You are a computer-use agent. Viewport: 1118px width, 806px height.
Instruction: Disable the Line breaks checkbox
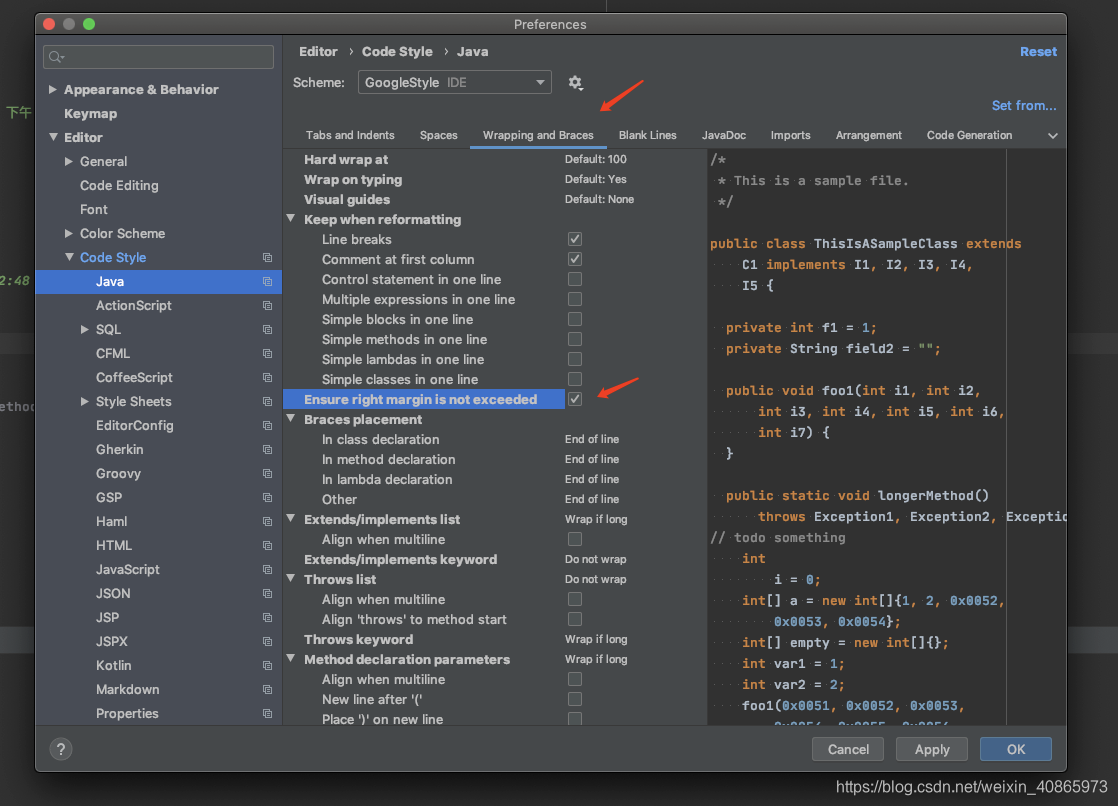point(575,239)
